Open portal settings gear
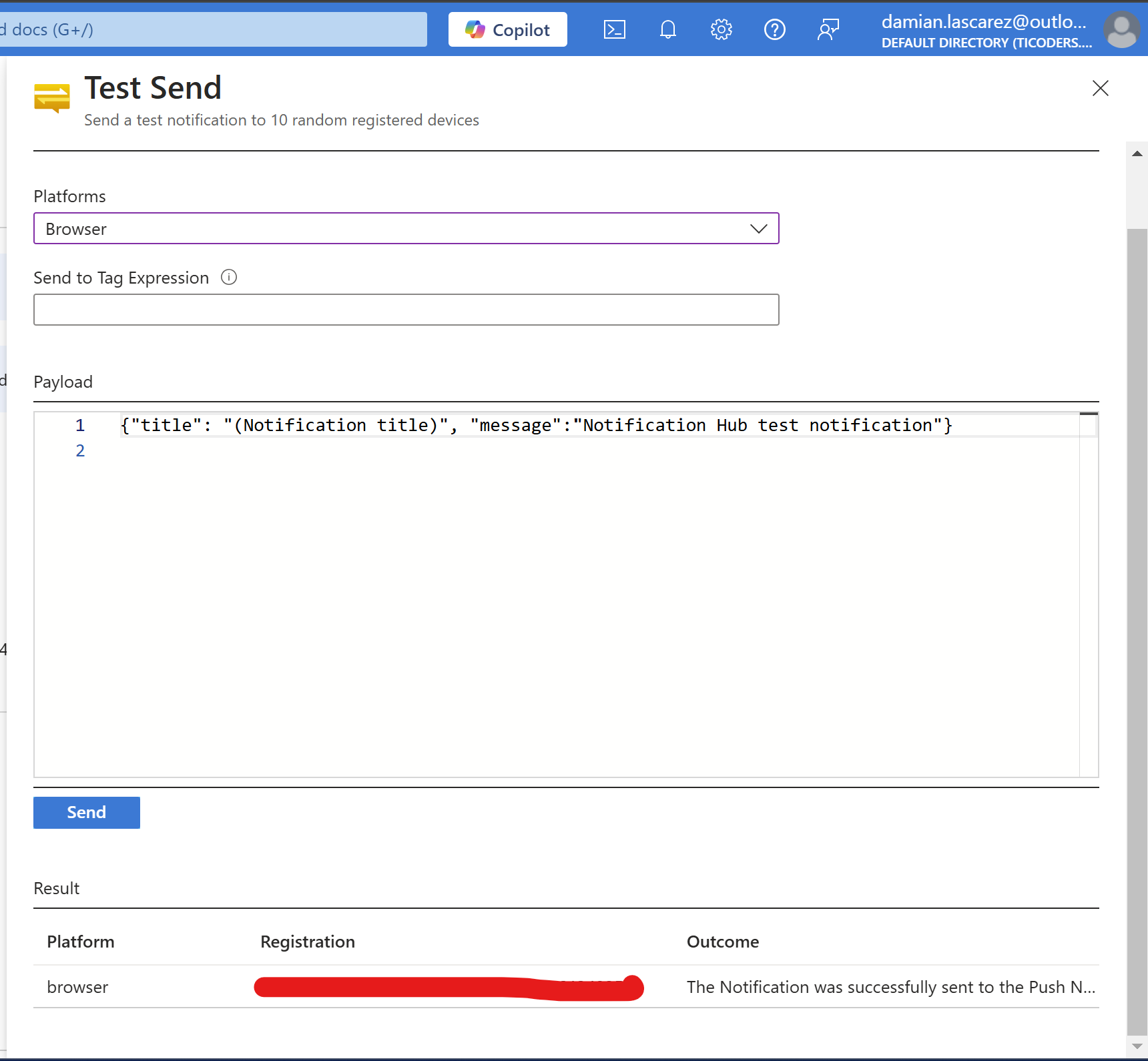This screenshot has height=1061, width=1148. [x=721, y=29]
